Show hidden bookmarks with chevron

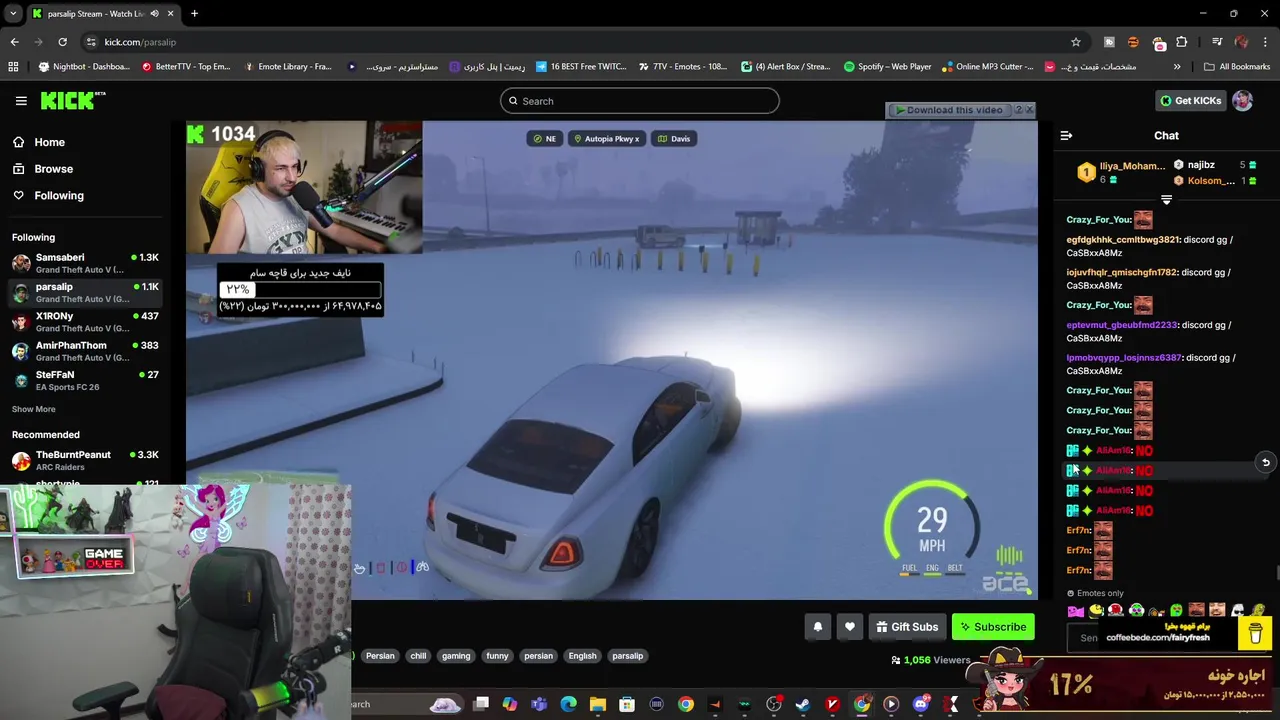1177,67
